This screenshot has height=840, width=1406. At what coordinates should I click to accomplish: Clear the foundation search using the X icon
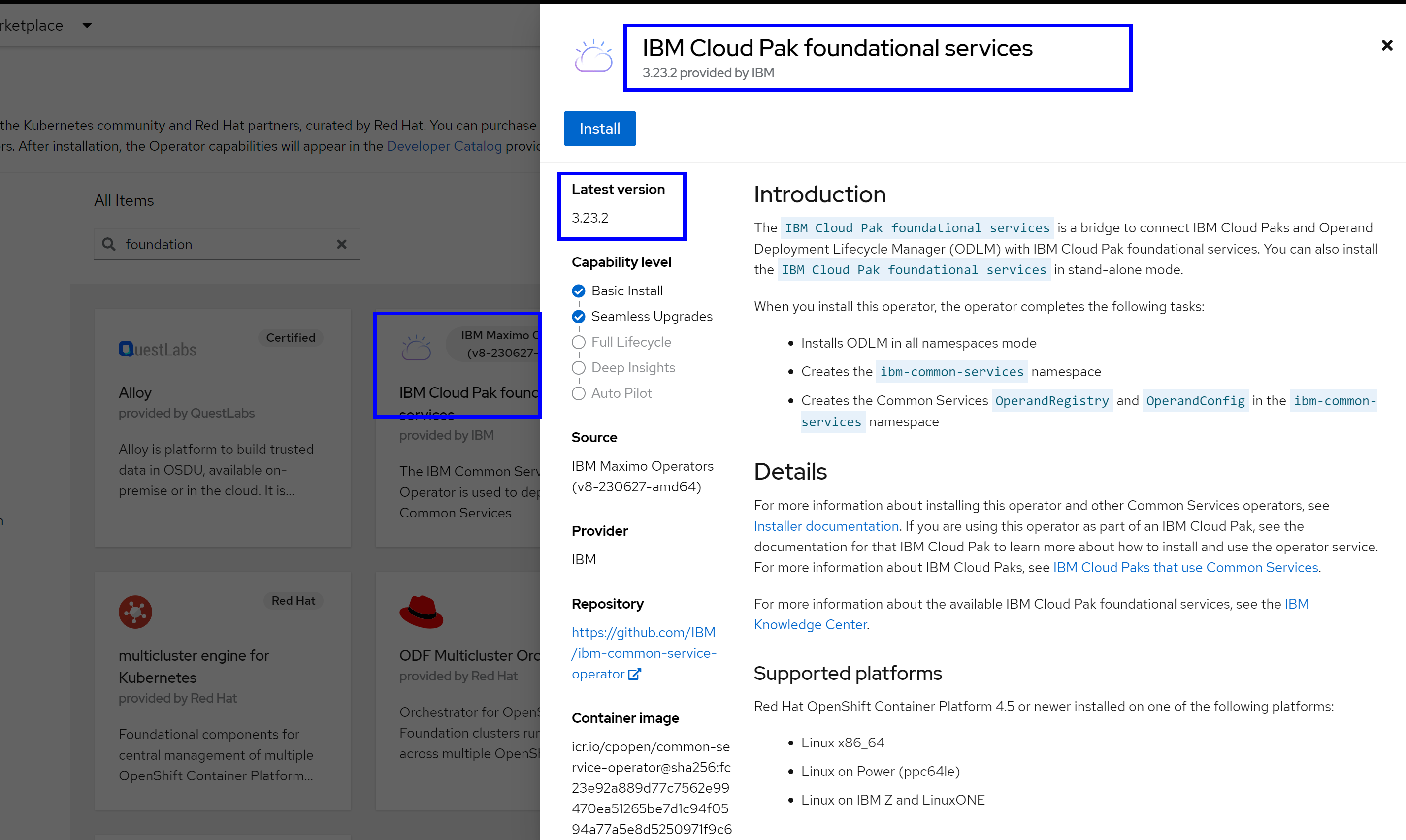342,244
